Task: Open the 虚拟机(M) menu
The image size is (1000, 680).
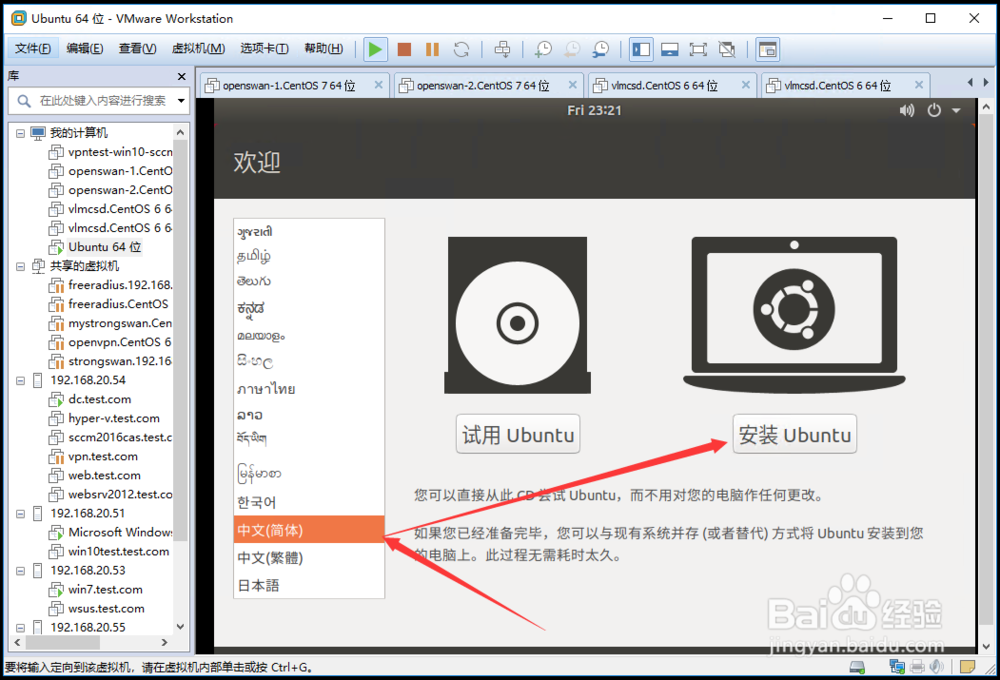Action: (x=198, y=48)
